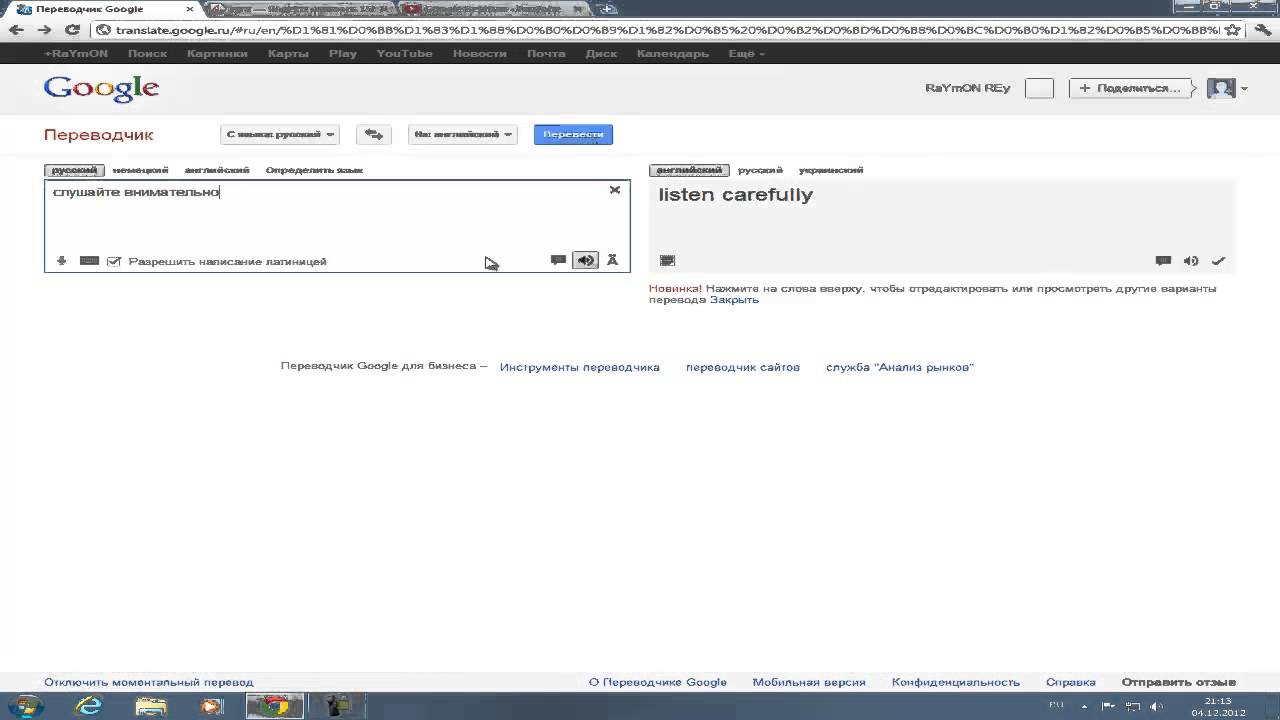Screen dimensions: 1280x720
Task: Open Chrome wrench settings menu
Action: coord(1262,30)
